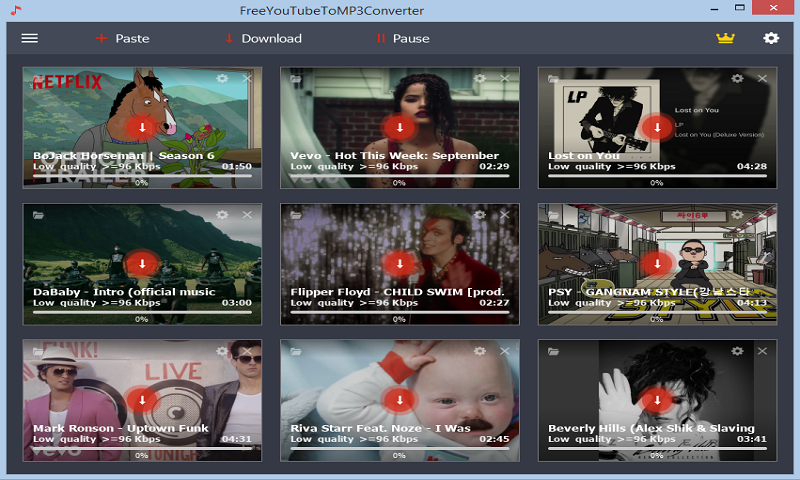Screen dimensions: 800x480
Task: Download the PSY Gangnam Style track
Action: click(x=657, y=264)
